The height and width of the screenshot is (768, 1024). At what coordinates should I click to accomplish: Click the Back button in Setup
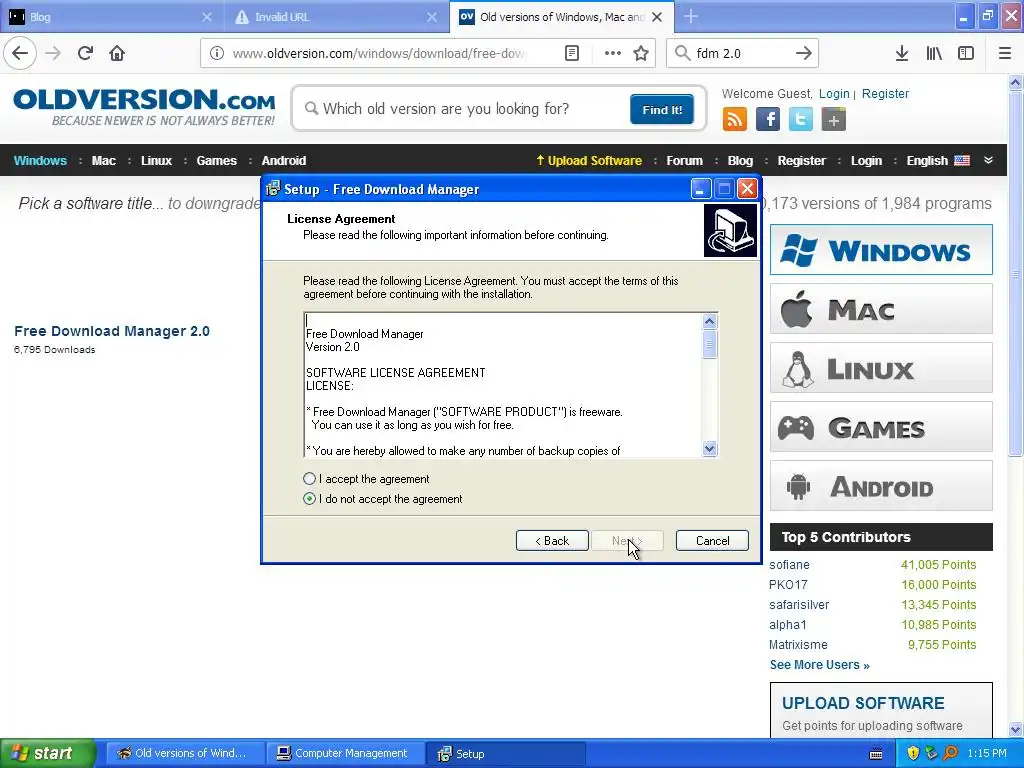(552, 541)
